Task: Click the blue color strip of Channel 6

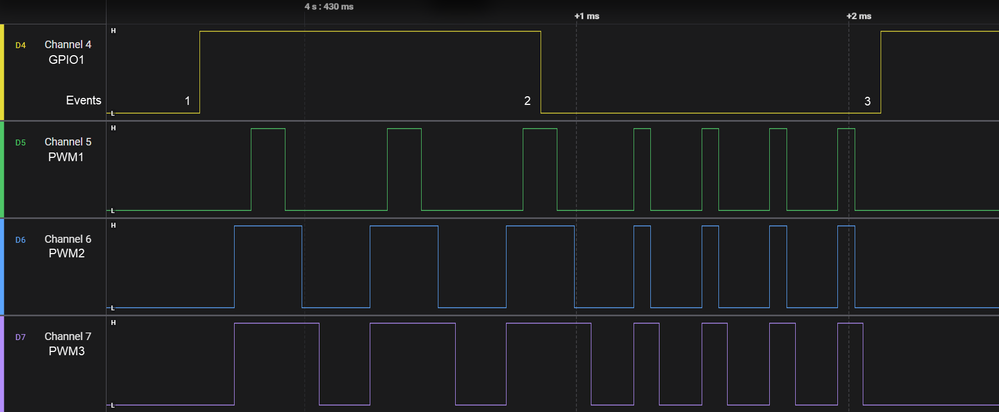Action: coord(2,267)
